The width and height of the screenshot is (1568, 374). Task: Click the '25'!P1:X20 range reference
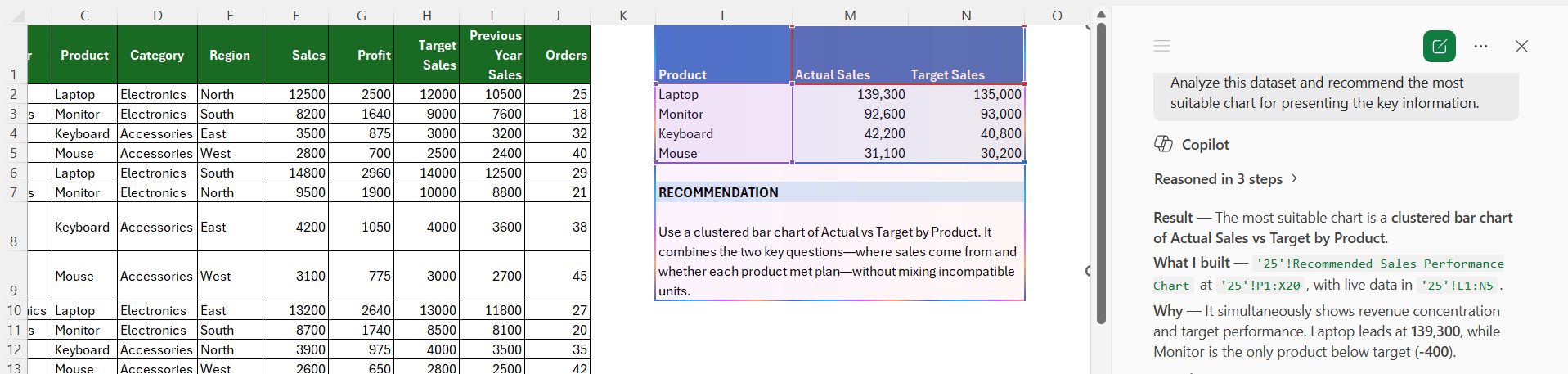point(1260,286)
